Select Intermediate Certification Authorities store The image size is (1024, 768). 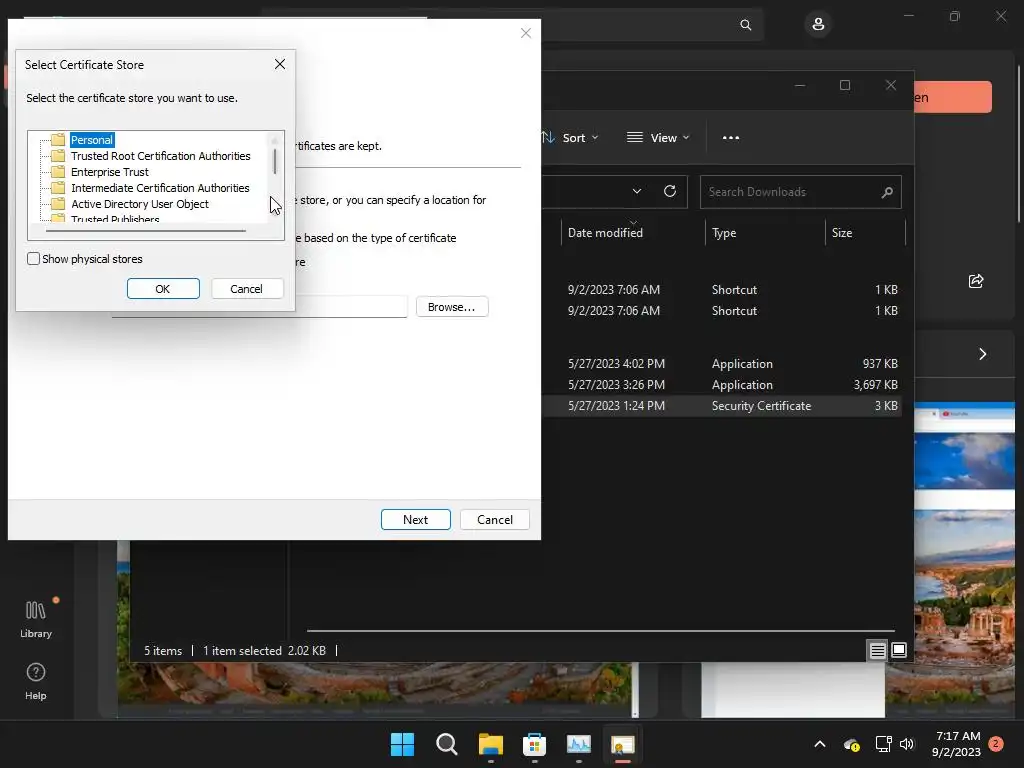[x=160, y=188]
